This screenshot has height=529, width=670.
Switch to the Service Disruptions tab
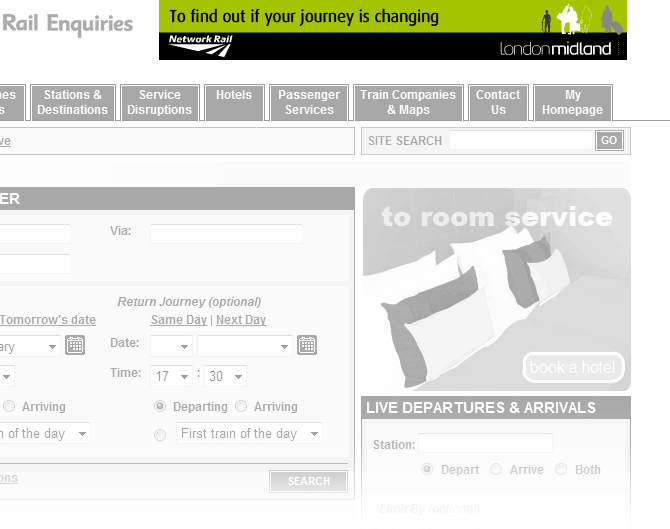159,103
